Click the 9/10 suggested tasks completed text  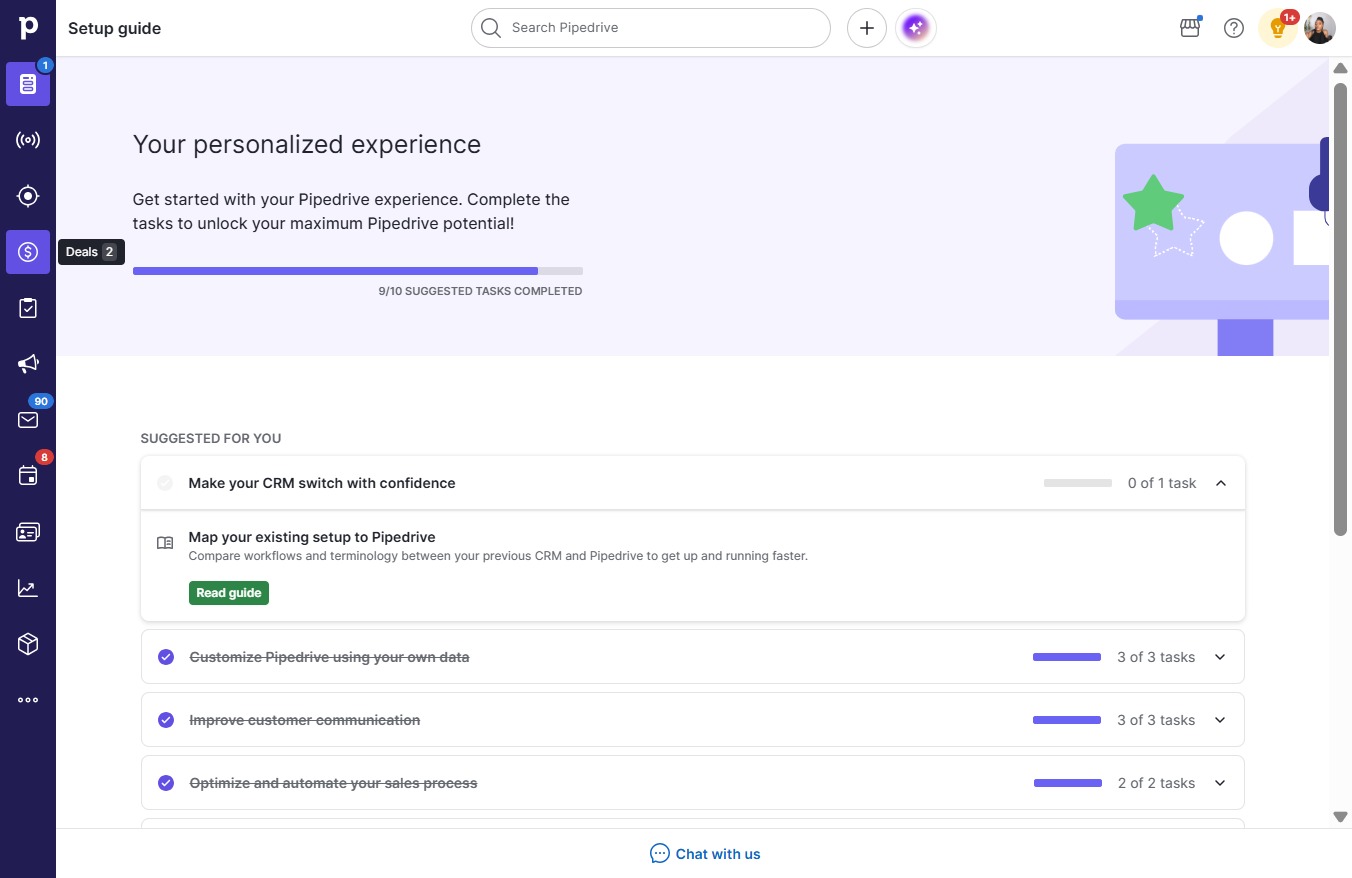[x=480, y=291]
